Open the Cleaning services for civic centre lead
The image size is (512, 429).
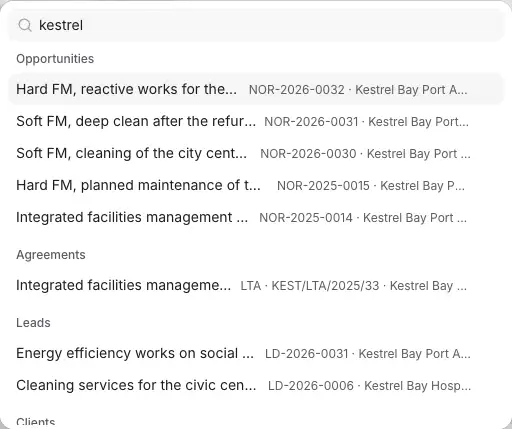256,385
